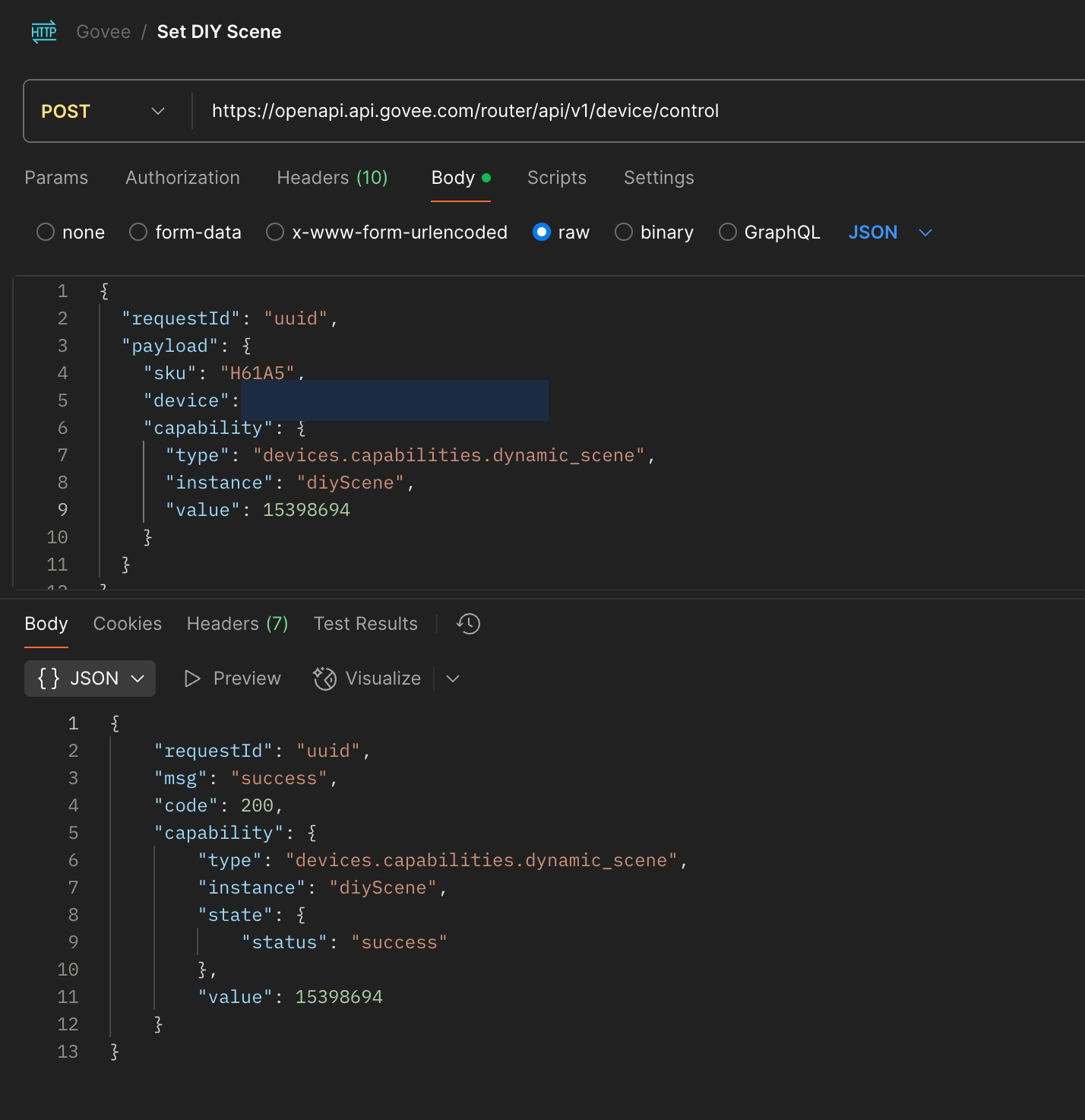Click the "sku": "H61A5" line in request body
The width and height of the screenshot is (1085, 1120).
[x=224, y=373]
